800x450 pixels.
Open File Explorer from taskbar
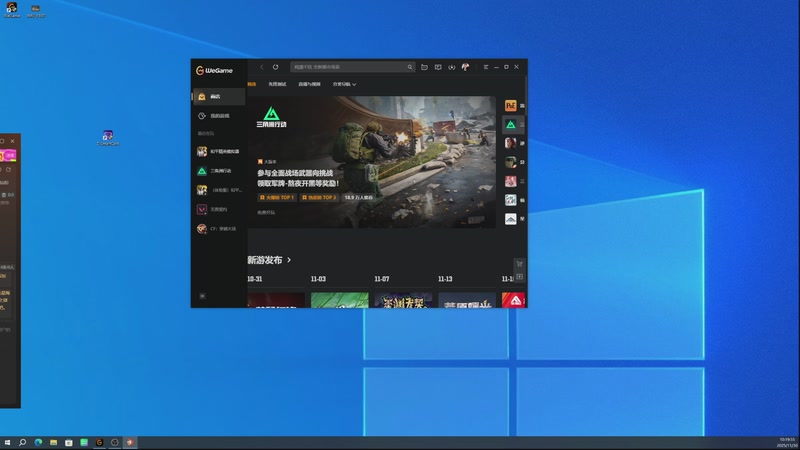point(54,442)
